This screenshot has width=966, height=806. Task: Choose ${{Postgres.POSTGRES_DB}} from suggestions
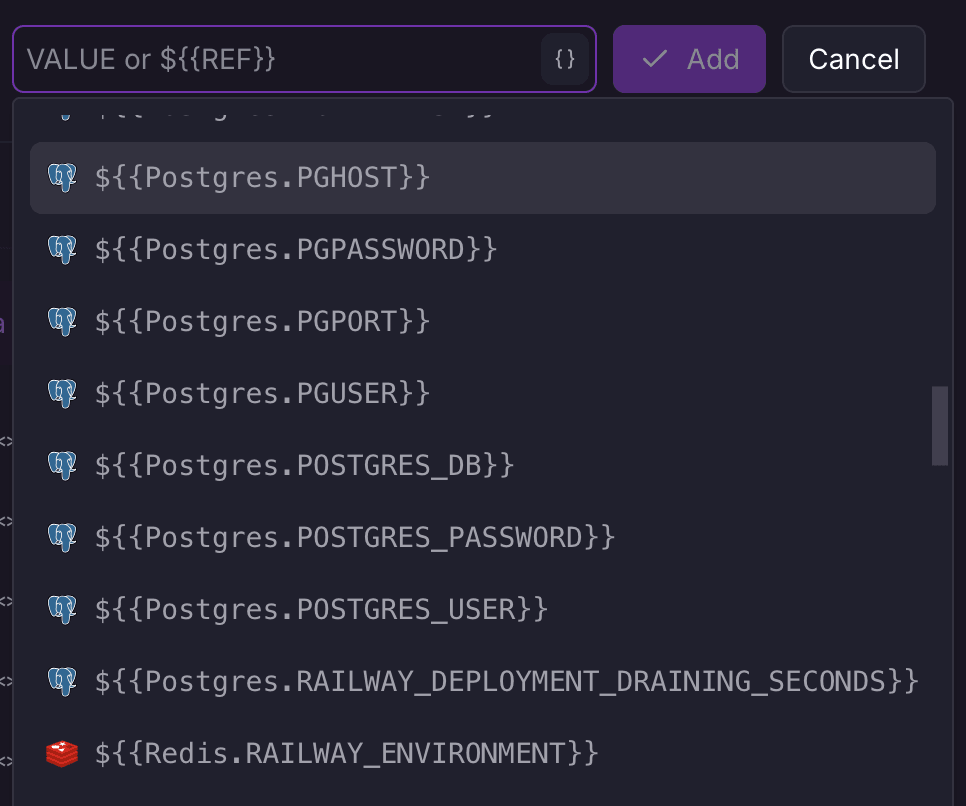[x=304, y=466]
